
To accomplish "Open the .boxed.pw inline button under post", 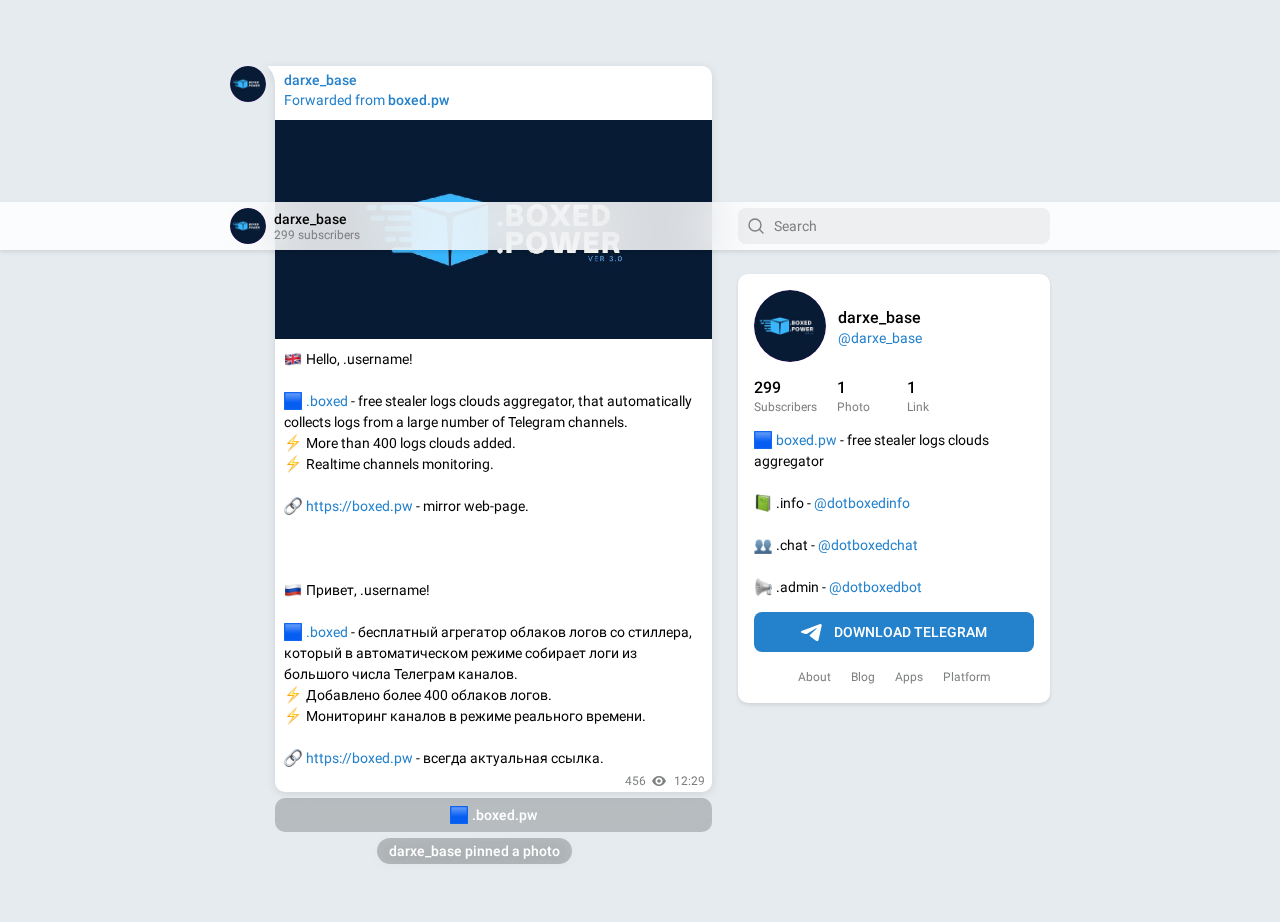I will click(x=493, y=815).
